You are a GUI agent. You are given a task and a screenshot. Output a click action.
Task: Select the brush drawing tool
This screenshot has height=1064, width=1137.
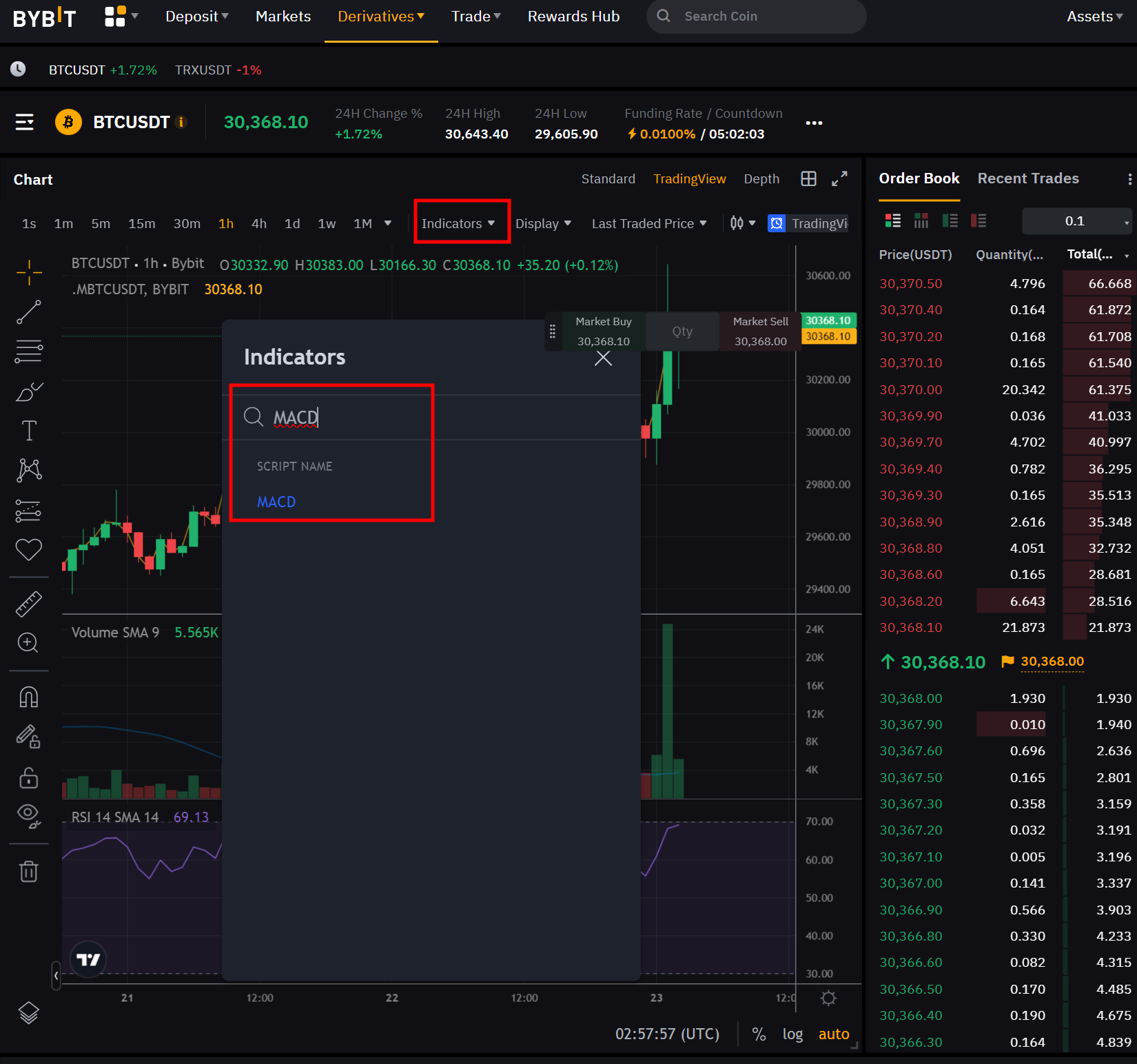tap(29, 391)
